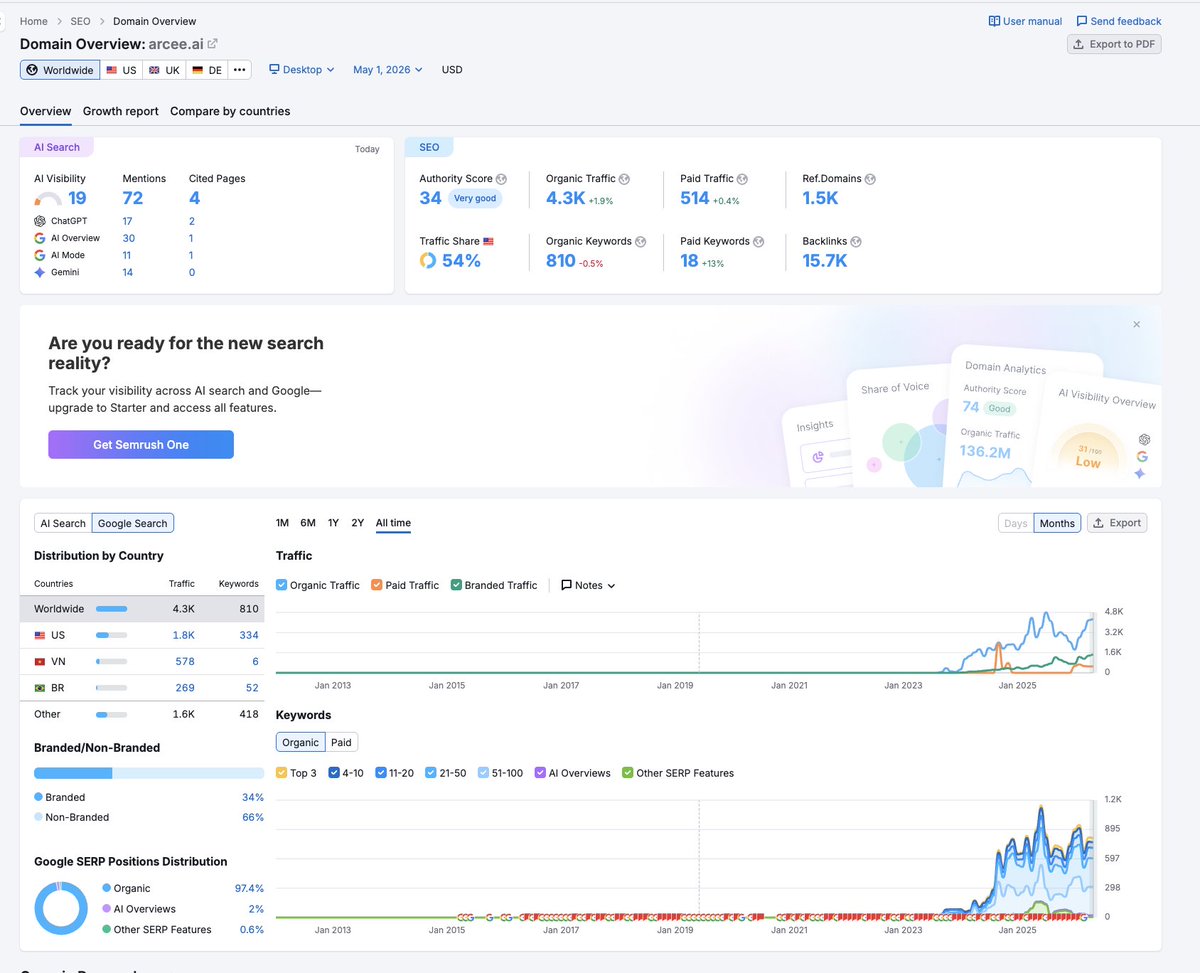Close the Semrush One promo banner
The image size is (1200, 973).
coord(1136,324)
